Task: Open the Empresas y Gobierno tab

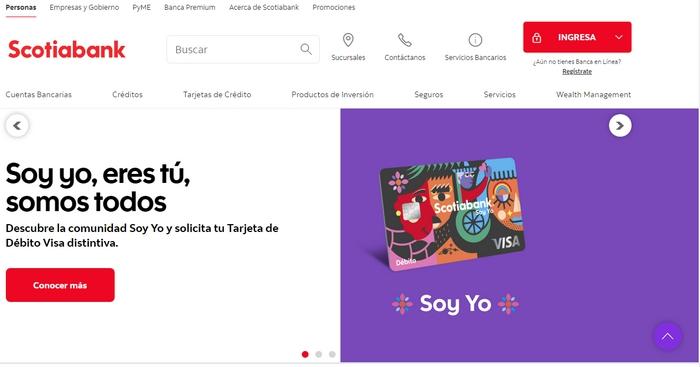Action: pyautogui.click(x=84, y=8)
